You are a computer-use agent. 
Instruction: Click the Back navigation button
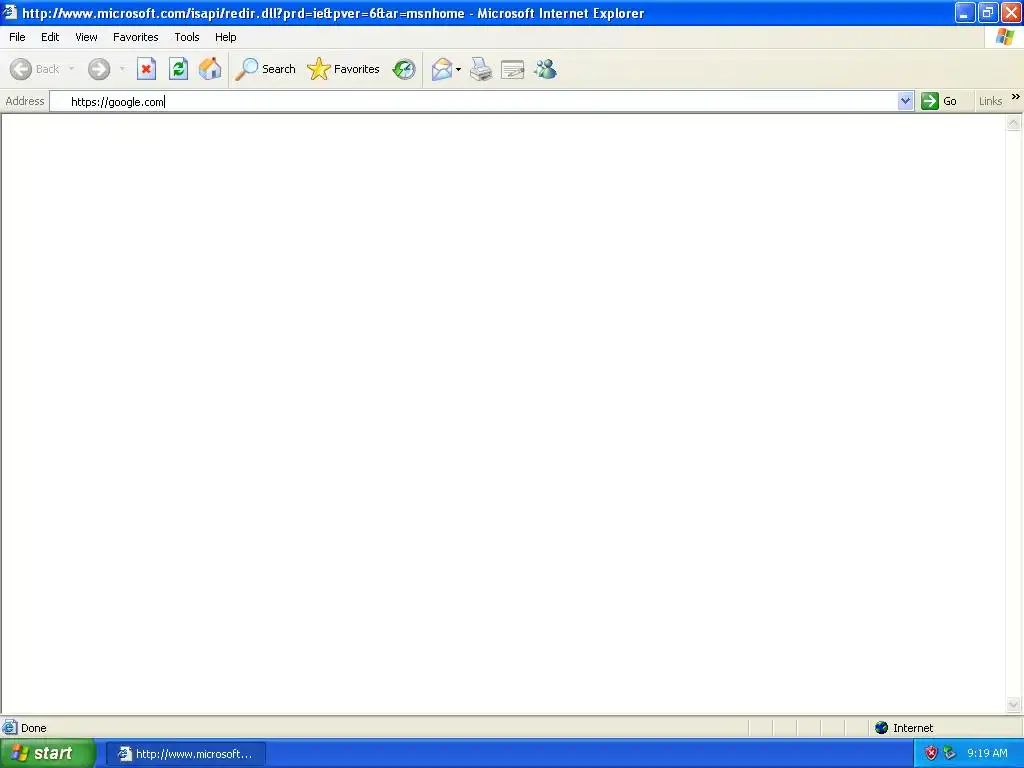35,69
